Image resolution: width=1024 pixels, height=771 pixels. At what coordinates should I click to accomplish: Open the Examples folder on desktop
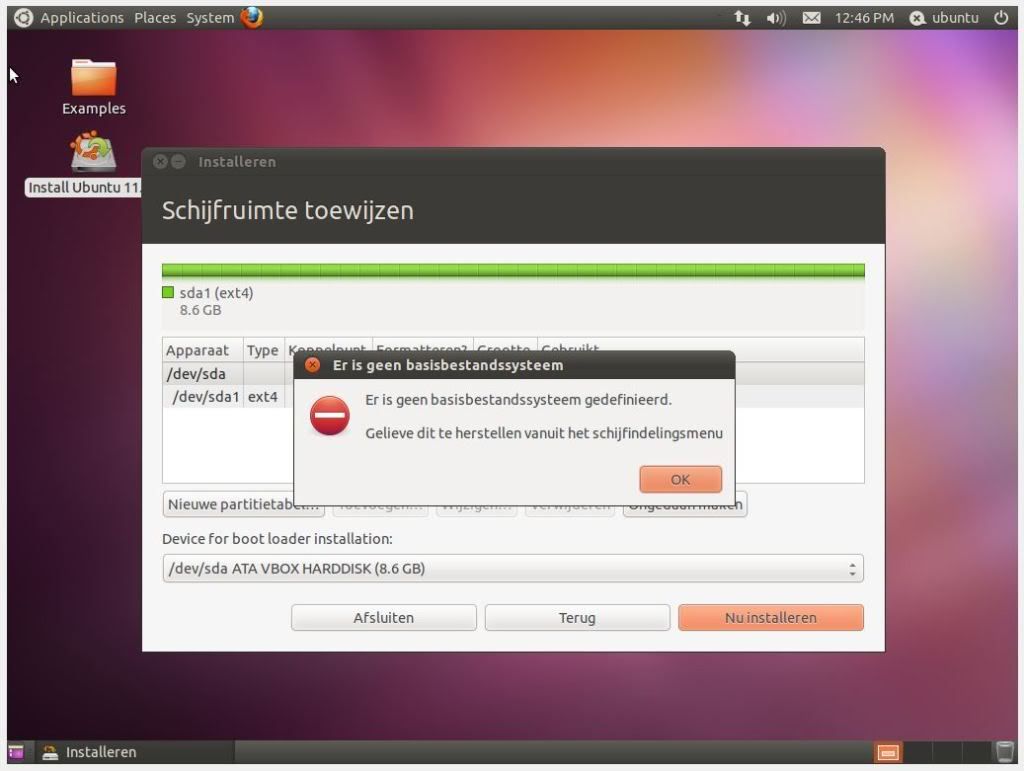pyautogui.click(x=94, y=79)
